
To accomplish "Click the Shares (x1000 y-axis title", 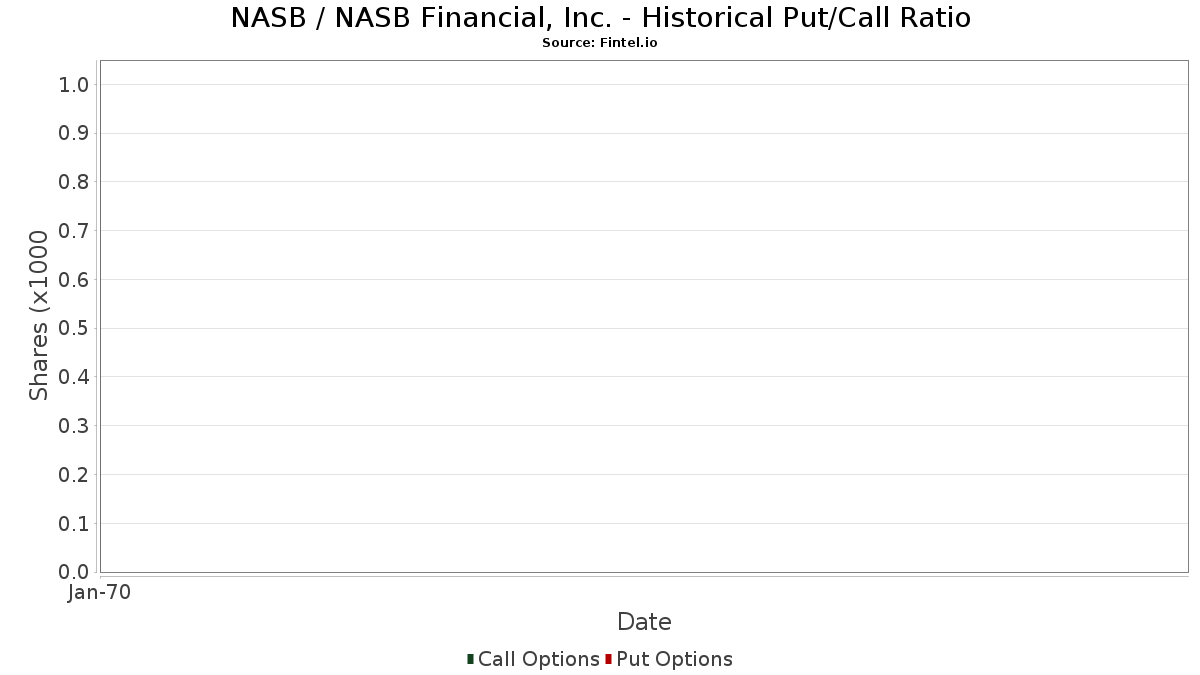I will (x=39, y=316).
